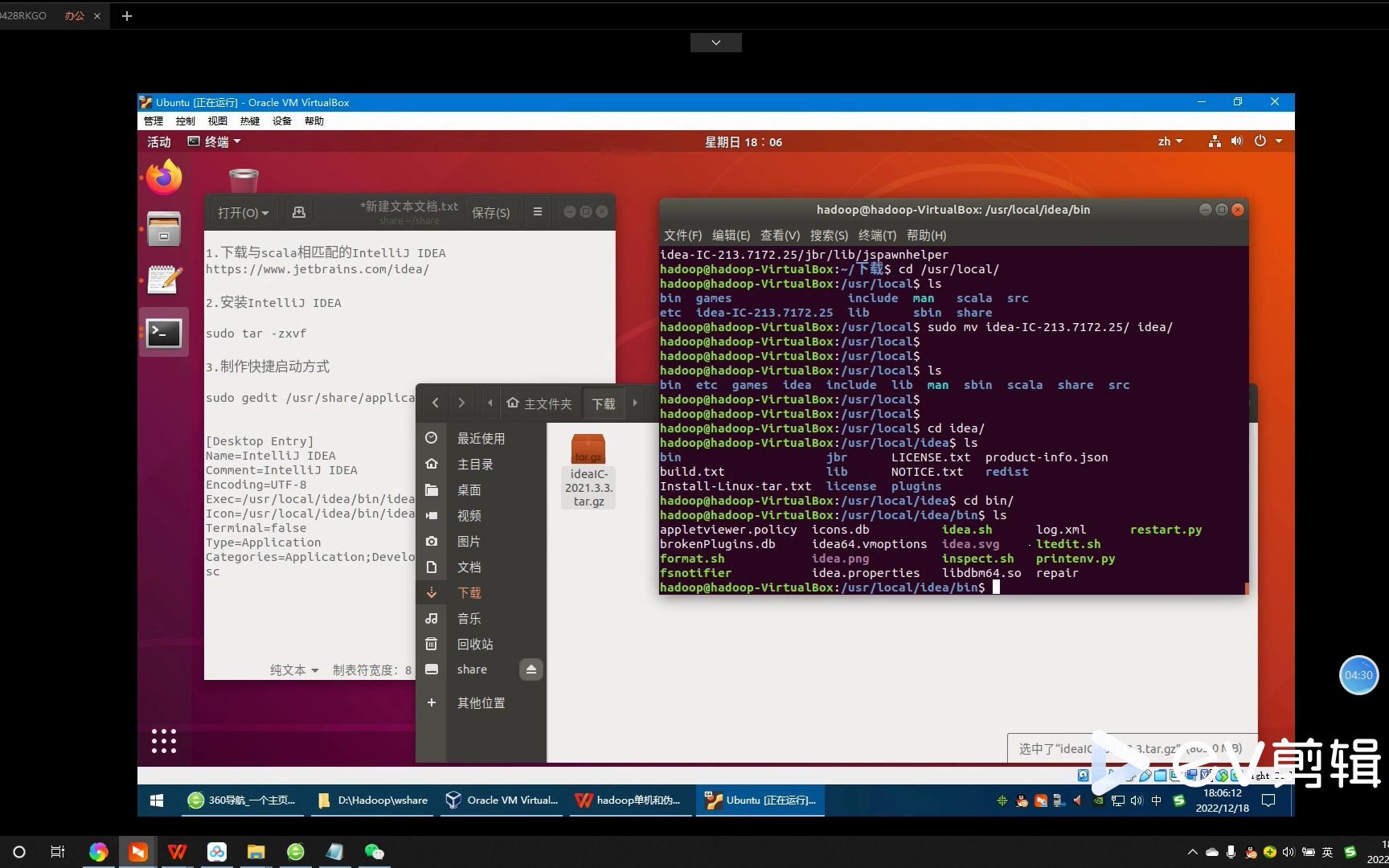This screenshot has width=1389, height=868.
Task: Open Desktop (桌面) in file sidebar
Action: click(x=481, y=489)
